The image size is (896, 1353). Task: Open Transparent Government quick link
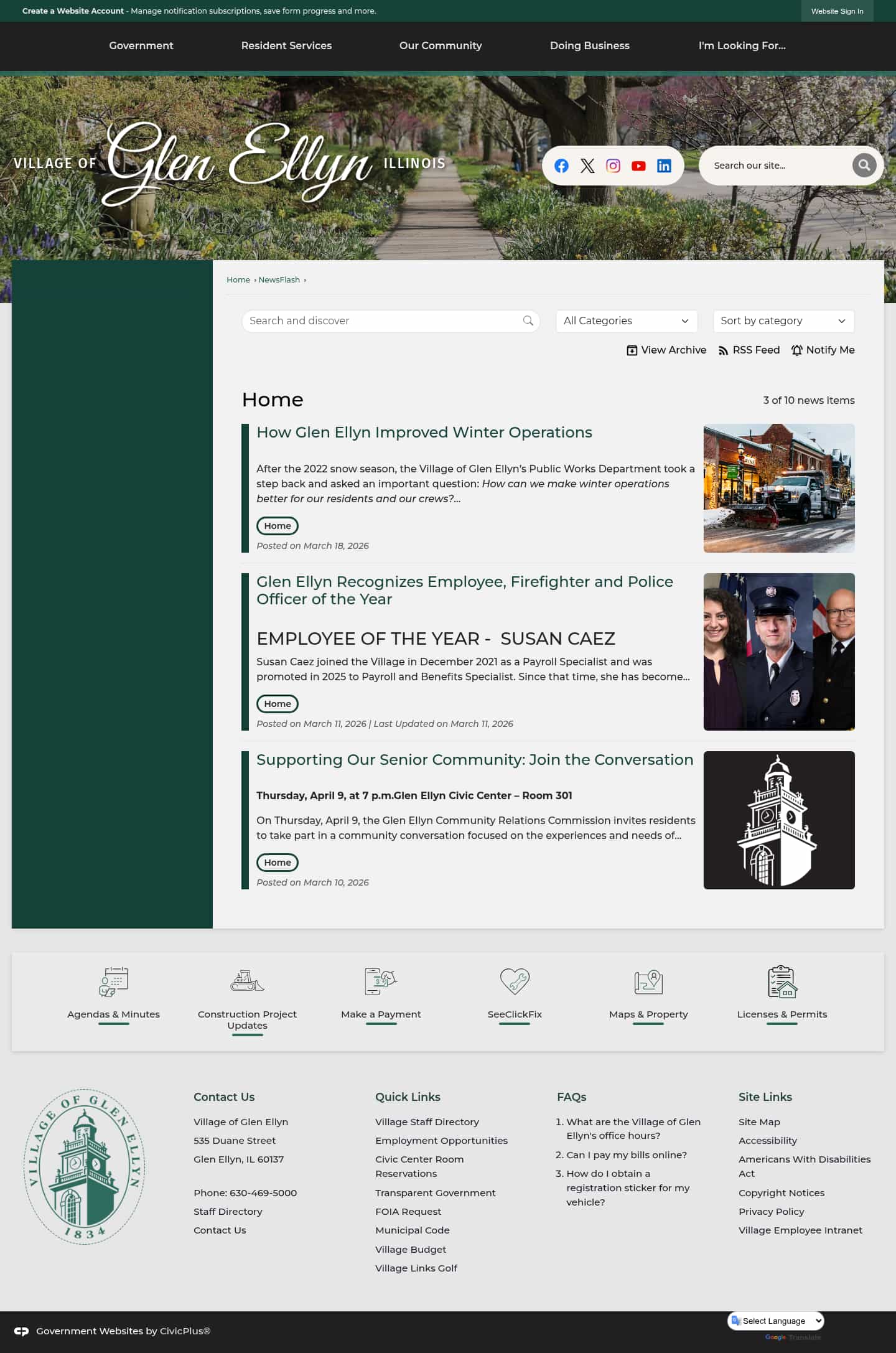pos(435,1193)
